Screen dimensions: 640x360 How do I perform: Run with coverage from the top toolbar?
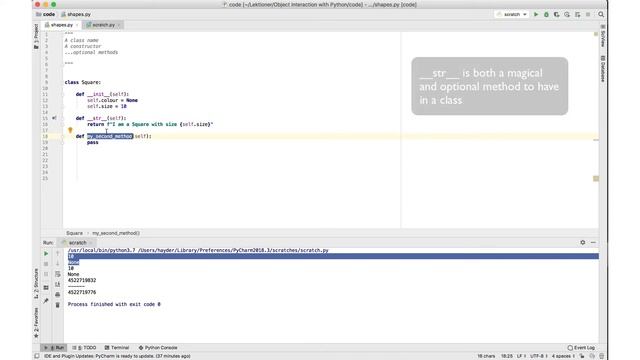coord(556,14)
